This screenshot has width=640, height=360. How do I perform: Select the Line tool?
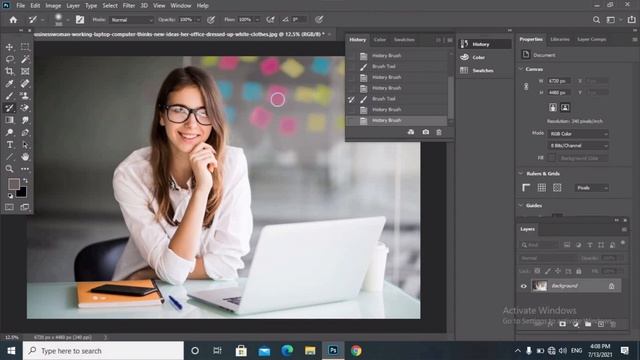9,157
